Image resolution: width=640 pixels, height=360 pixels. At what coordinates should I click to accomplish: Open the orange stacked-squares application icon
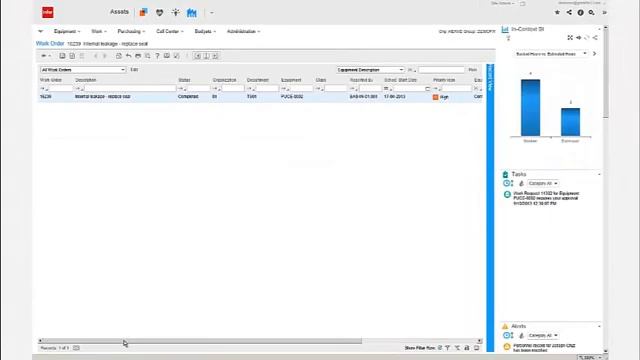click(x=143, y=12)
